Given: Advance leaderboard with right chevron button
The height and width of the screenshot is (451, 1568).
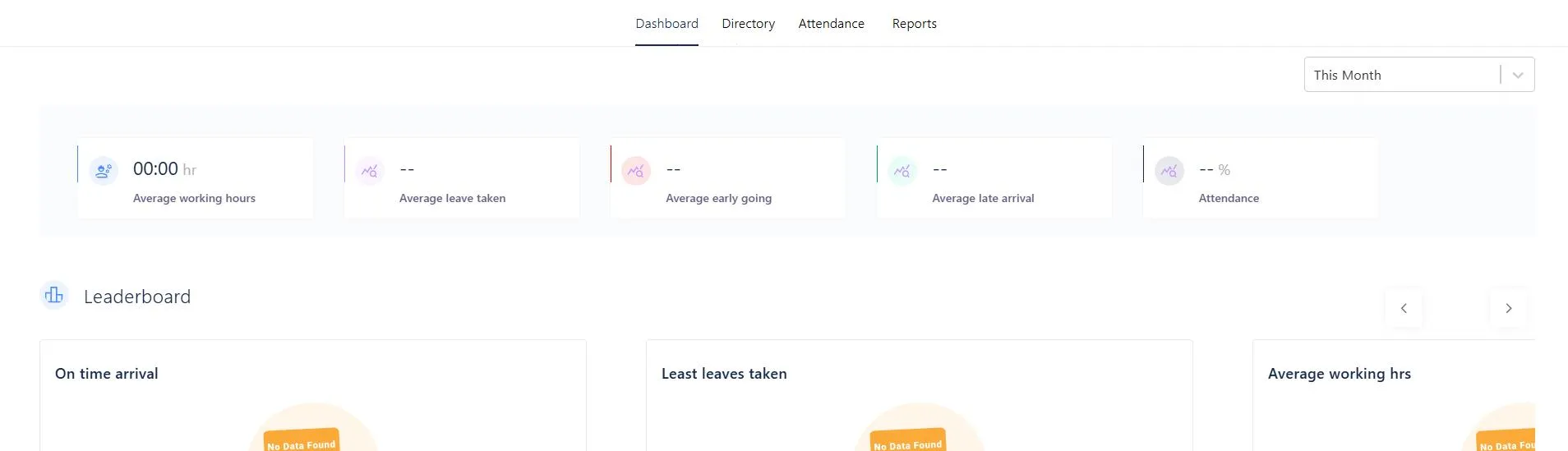Looking at the screenshot, I should point(1508,308).
